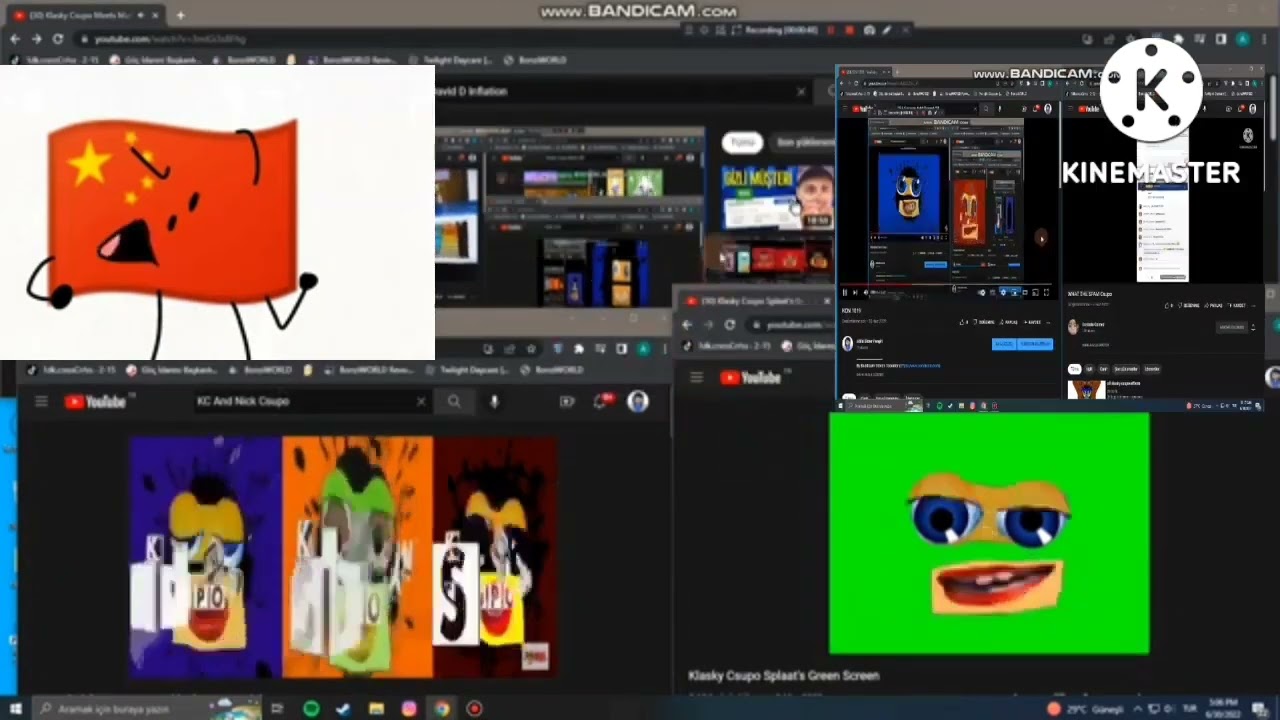Image resolution: width=1280 pixels, height=720 pixels.
Task: Open Instagram from the taskbar
Action: pos(409,709)
